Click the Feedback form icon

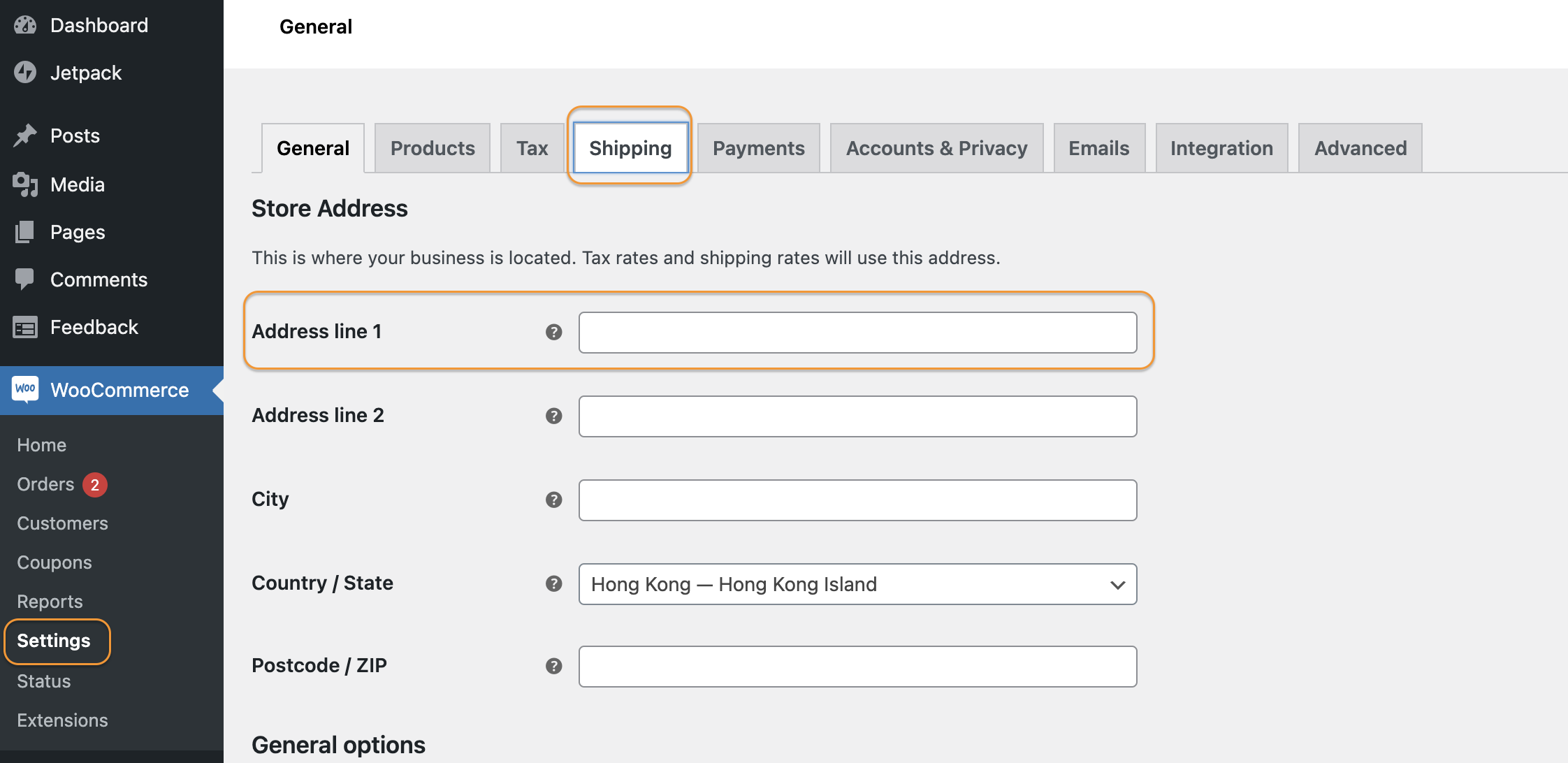point(25,327)
